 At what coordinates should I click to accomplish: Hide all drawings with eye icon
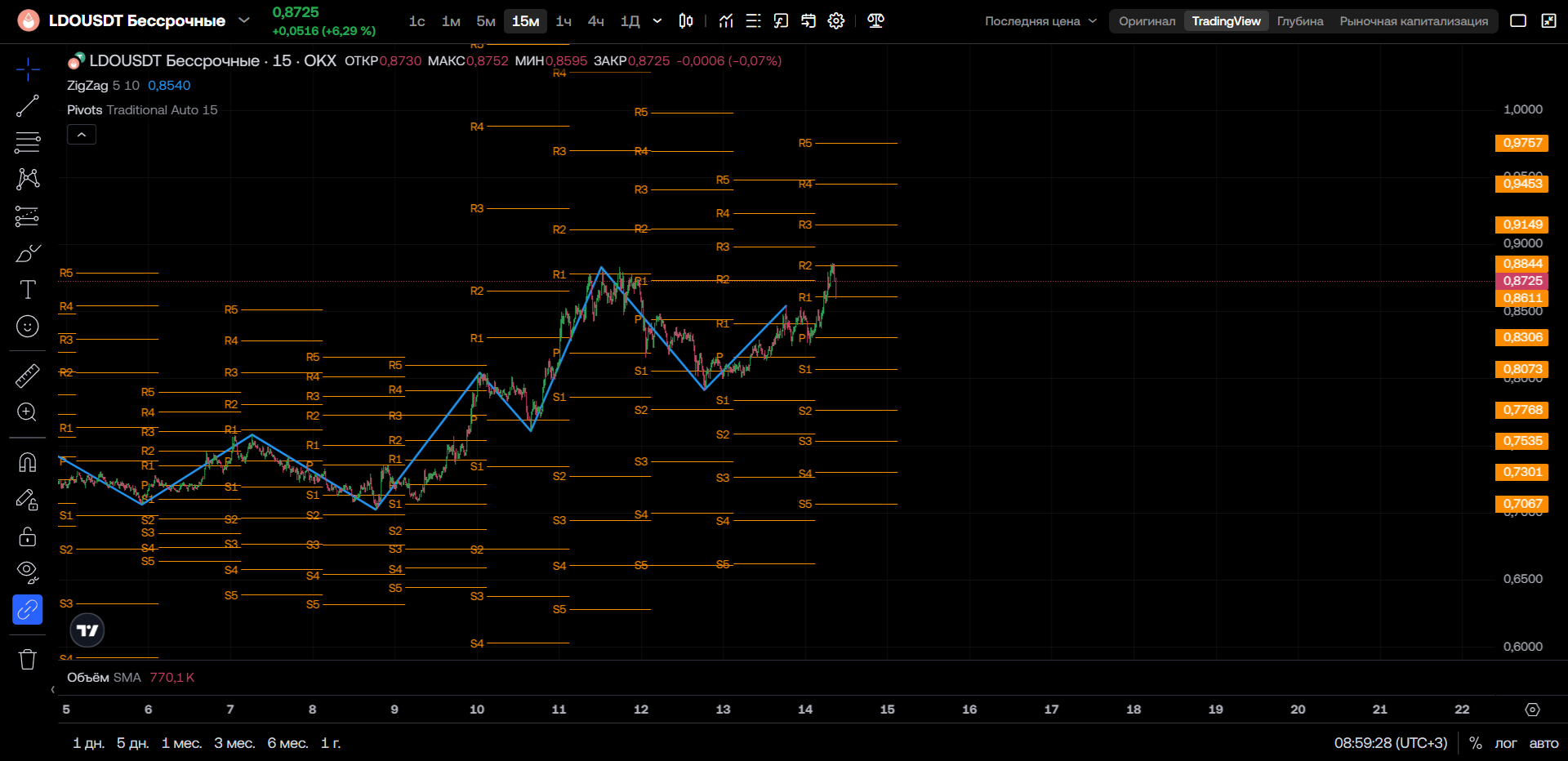(28, 572)
